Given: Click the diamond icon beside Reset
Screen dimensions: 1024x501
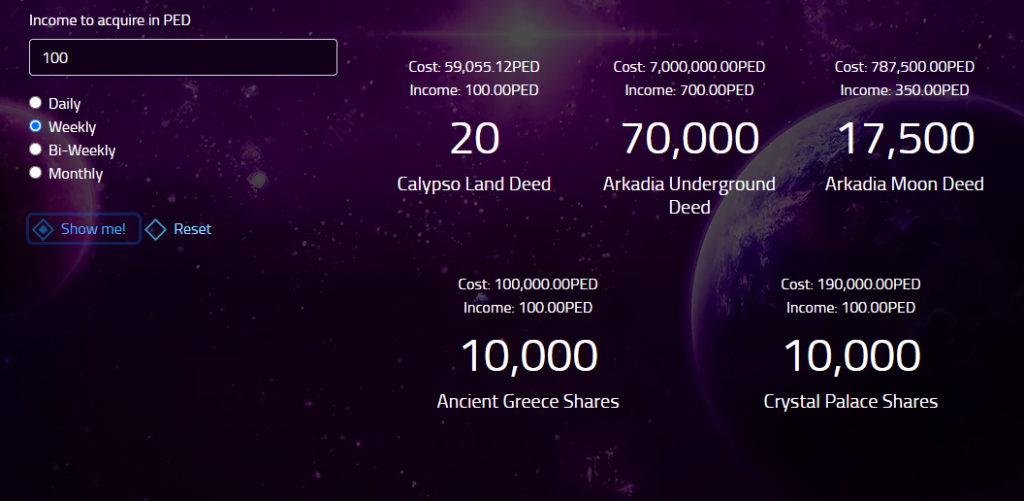Looking at the screenshot, I should (155, 229).
